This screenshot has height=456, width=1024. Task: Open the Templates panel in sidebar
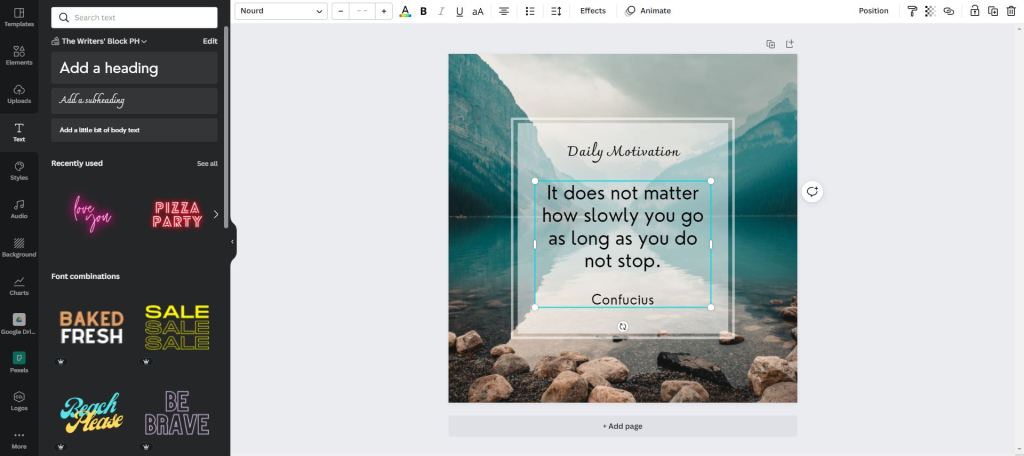[x=19, y=17]
